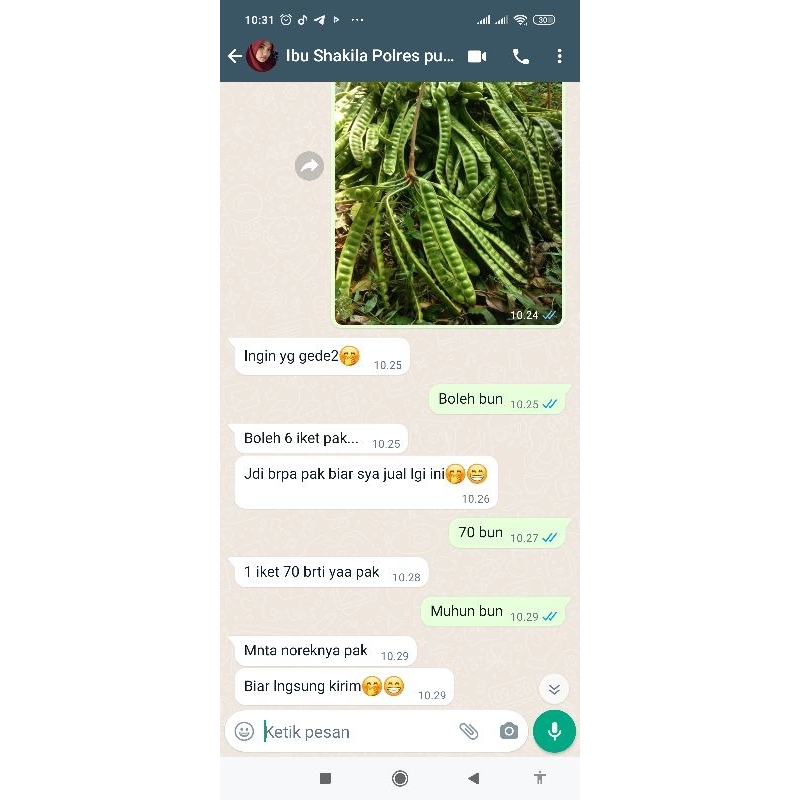Select the '70 bun' sent message
Image resolution: width=800 pixels, height=800 pixels.
[x=508, y=533]
